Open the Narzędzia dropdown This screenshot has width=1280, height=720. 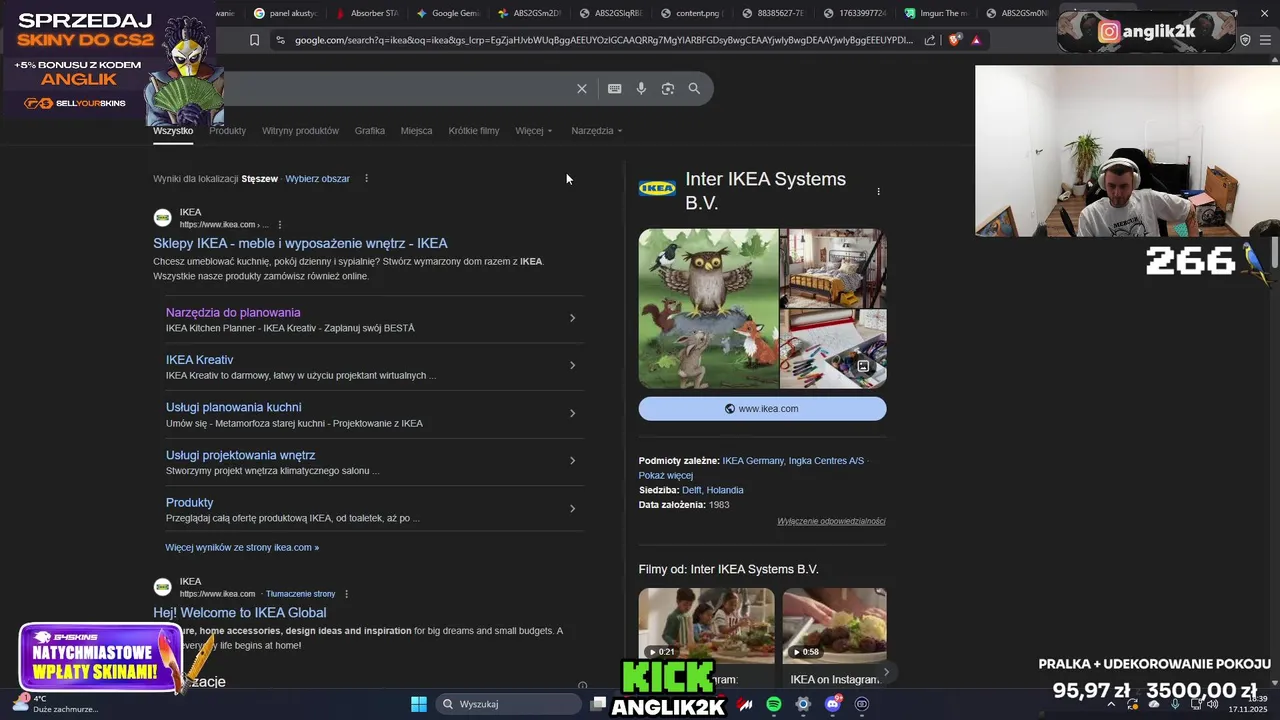pyautogui.click(x=597, y=131)
